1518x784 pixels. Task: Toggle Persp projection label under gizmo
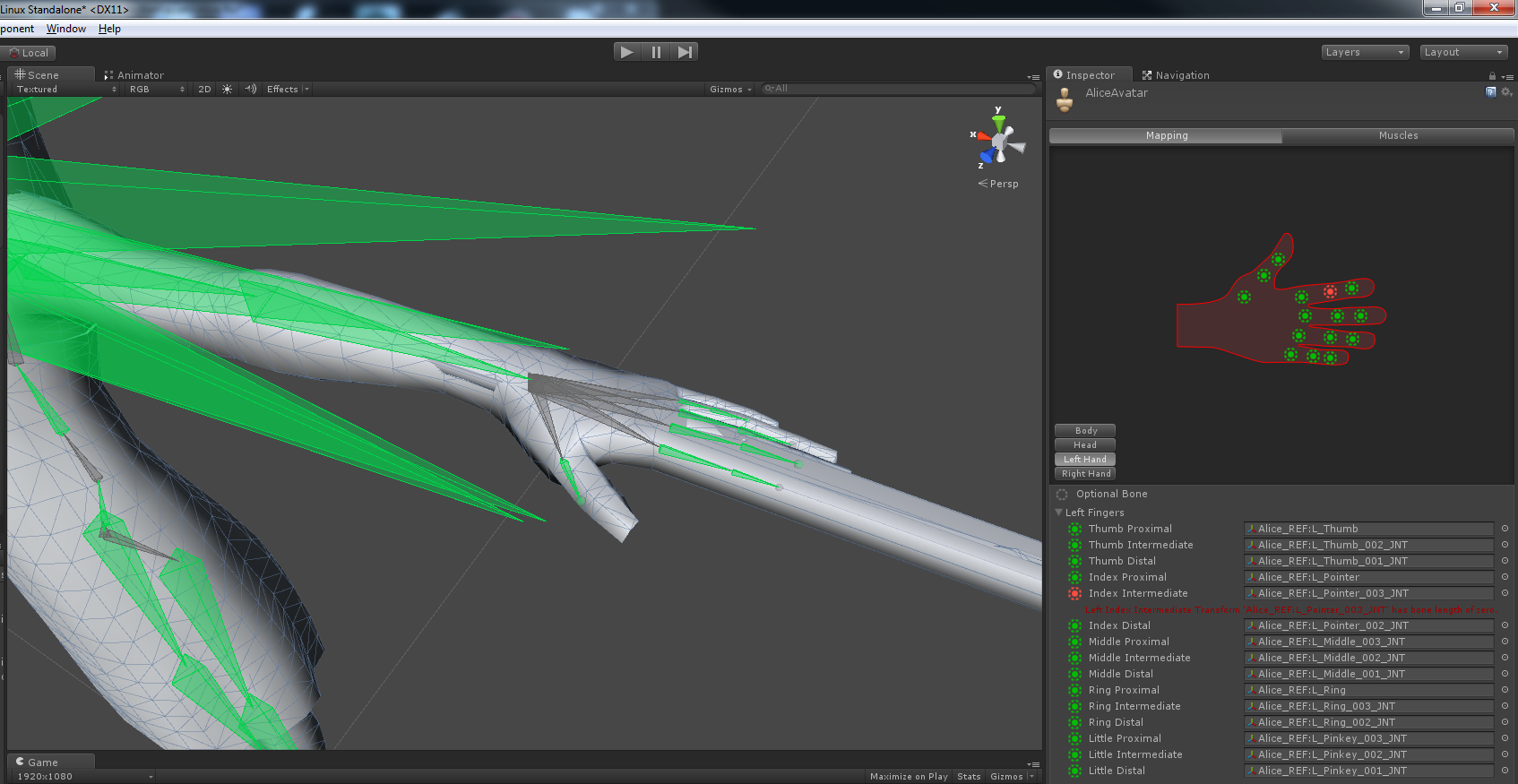tap(998, 184)
